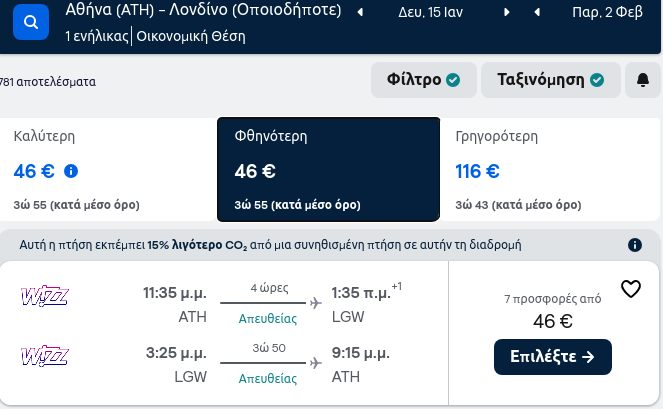This screenshot has width=663, height=409.
Task: Go to previous return date arrow
Action: click(x=537, y=12)
